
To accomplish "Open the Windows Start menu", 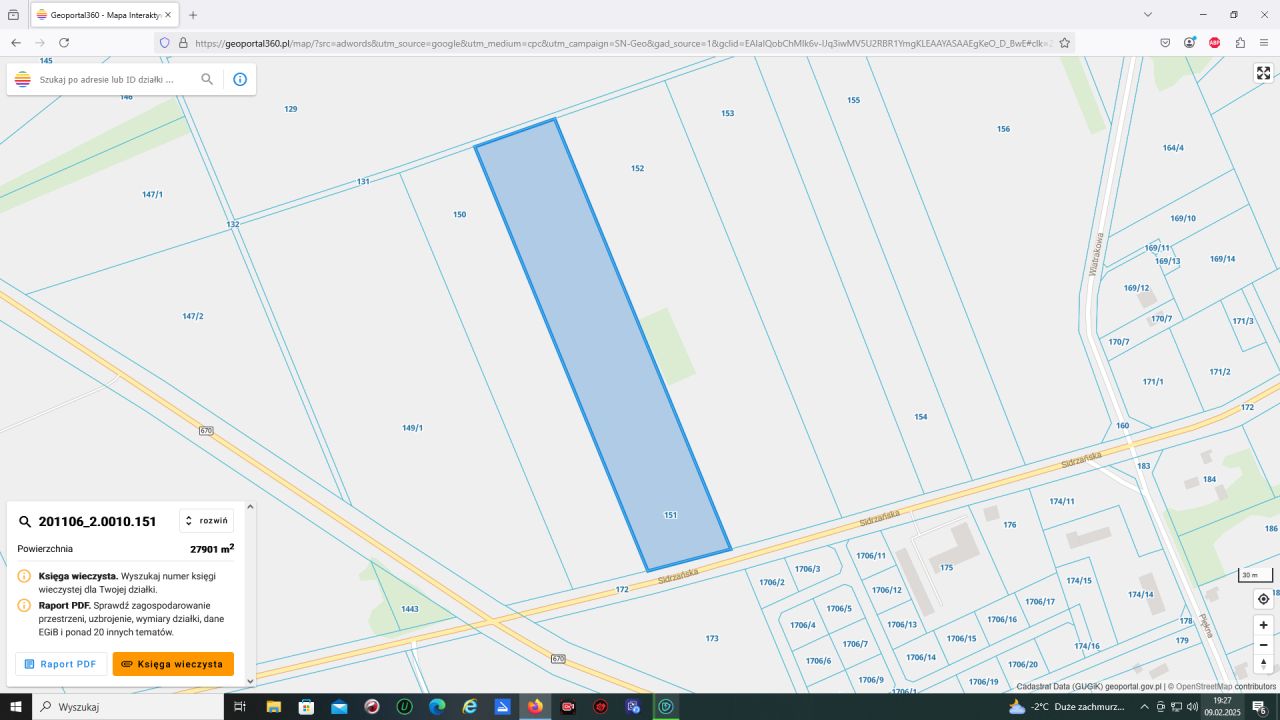I will [16, 707].
